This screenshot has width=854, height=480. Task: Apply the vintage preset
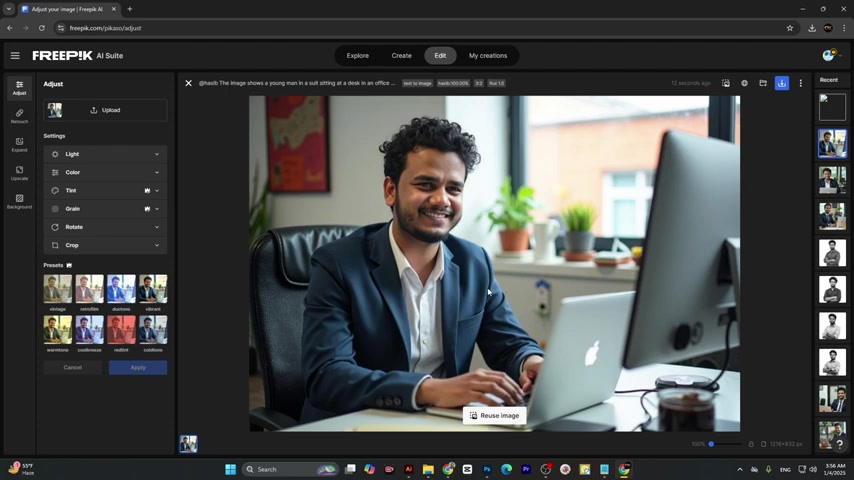click(58, 289)
